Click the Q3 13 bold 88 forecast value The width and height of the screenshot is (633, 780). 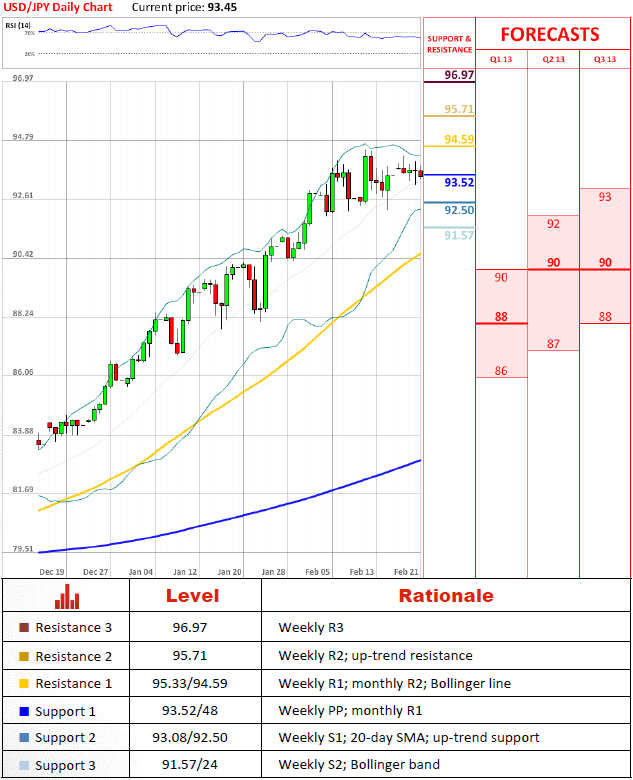605,316
